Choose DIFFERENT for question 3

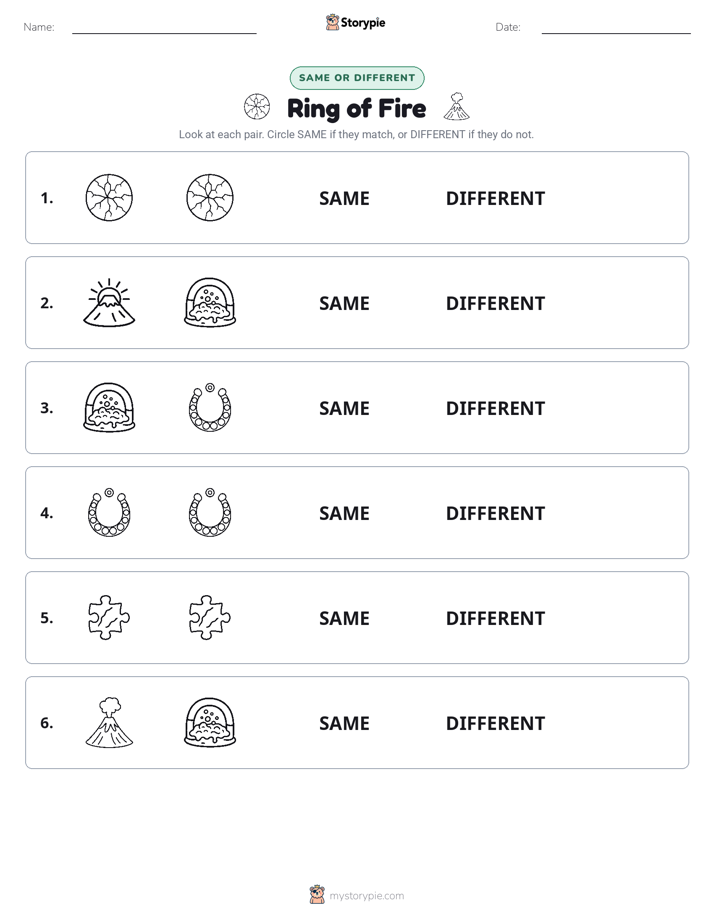[x=495, y=408]
